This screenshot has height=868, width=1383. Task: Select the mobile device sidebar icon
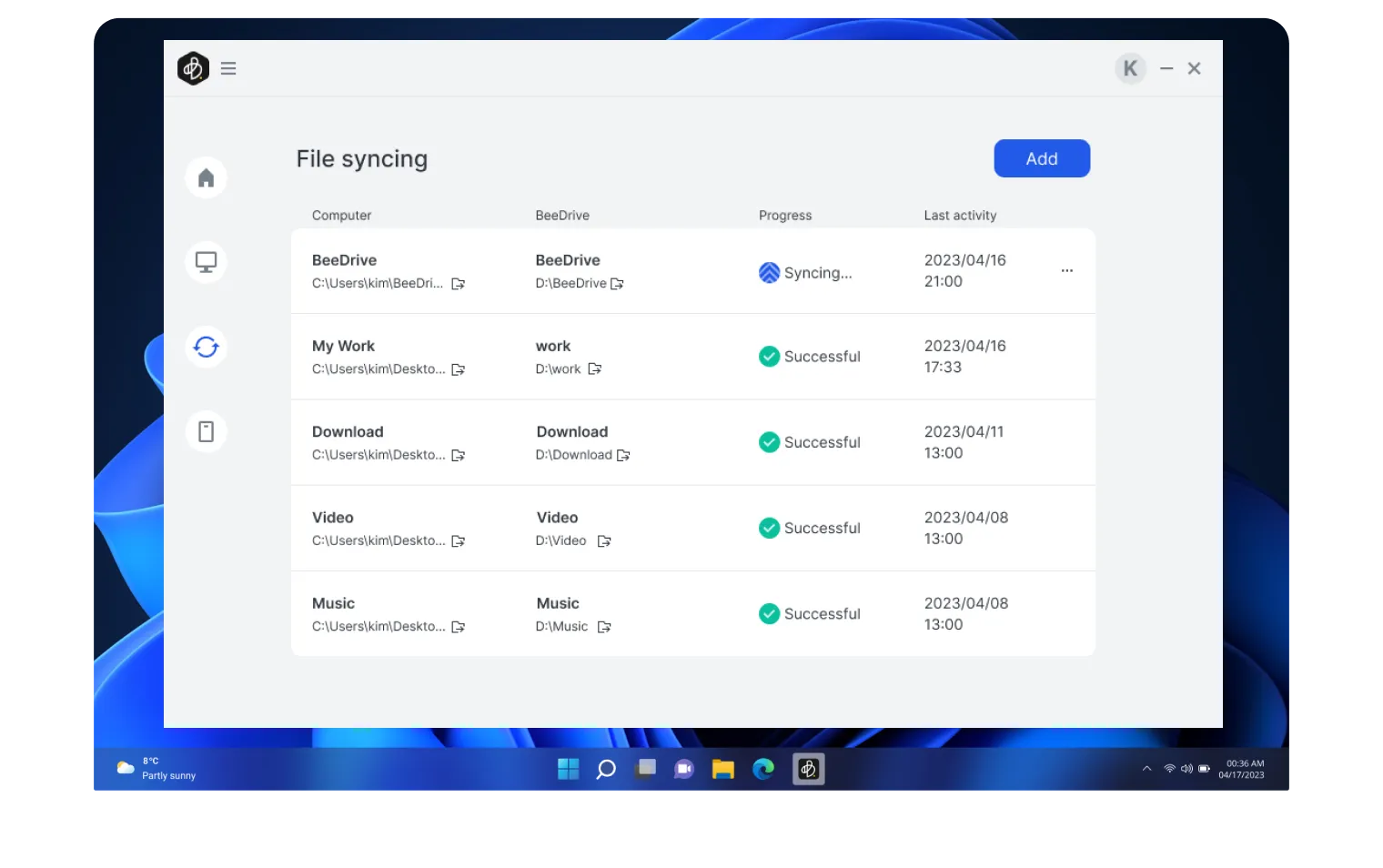(206, 431)
